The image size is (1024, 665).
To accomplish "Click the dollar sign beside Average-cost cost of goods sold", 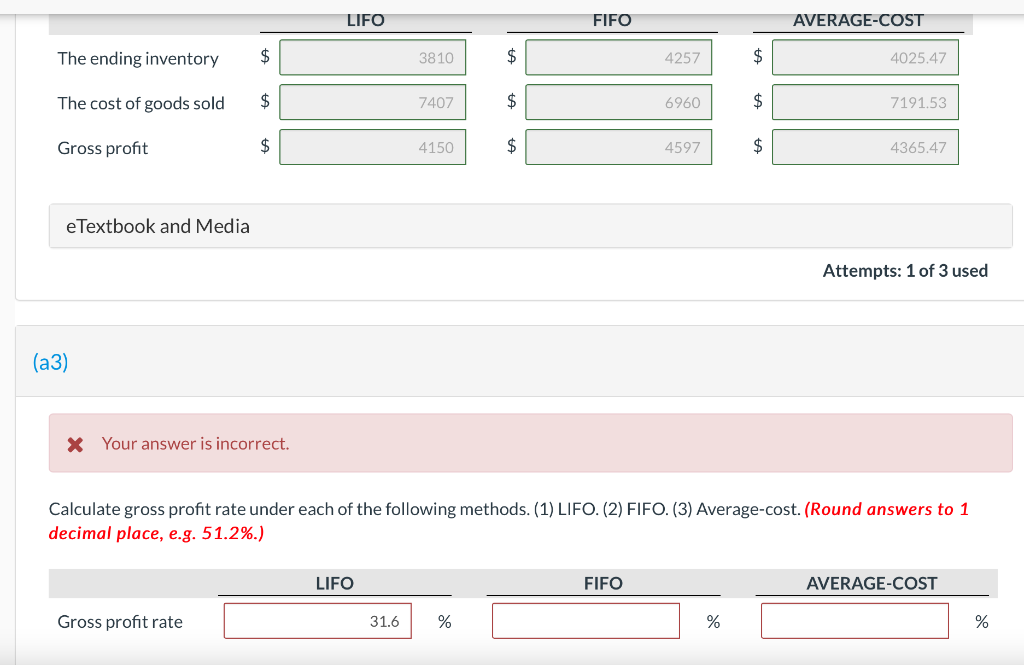I will click(758, 101).
